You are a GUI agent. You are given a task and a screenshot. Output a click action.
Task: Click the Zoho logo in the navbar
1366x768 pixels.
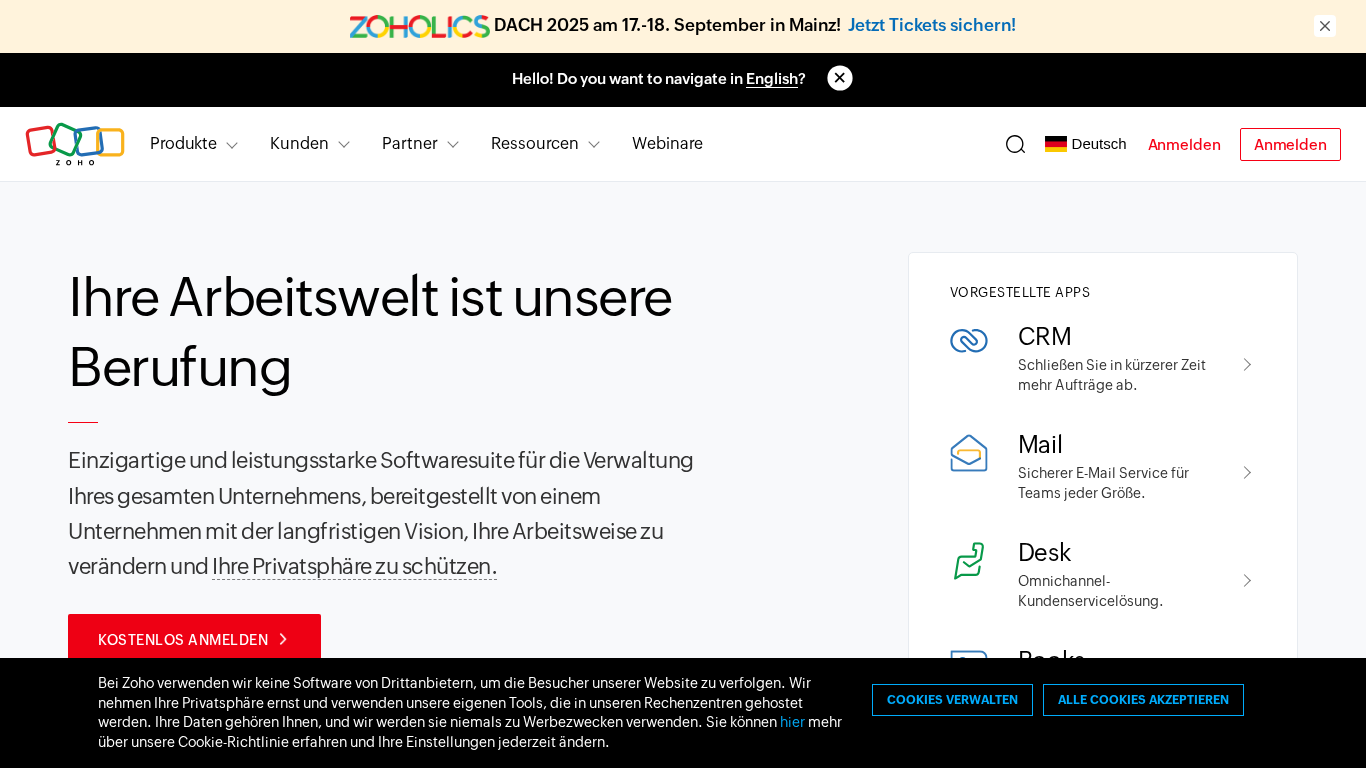(75, 144)
